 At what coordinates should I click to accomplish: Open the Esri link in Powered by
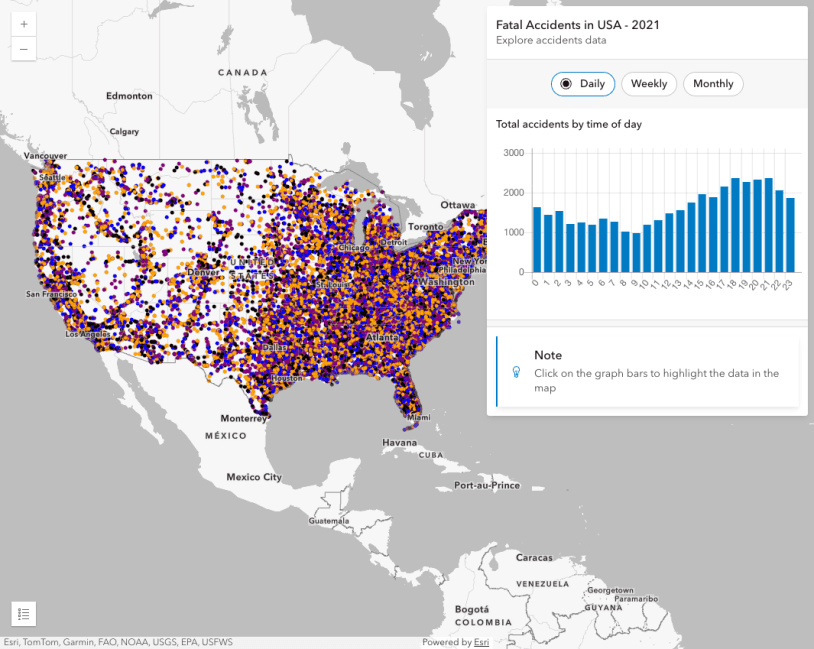pyautogui.click(x=481, y=642)
